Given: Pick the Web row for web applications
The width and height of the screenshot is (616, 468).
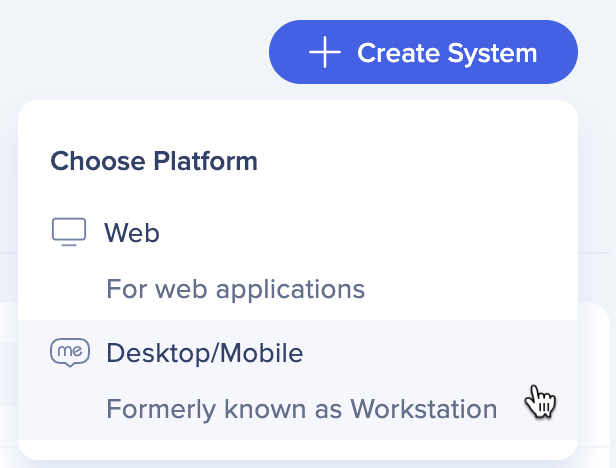Looking at the screenshot, I should pos(298,260).
